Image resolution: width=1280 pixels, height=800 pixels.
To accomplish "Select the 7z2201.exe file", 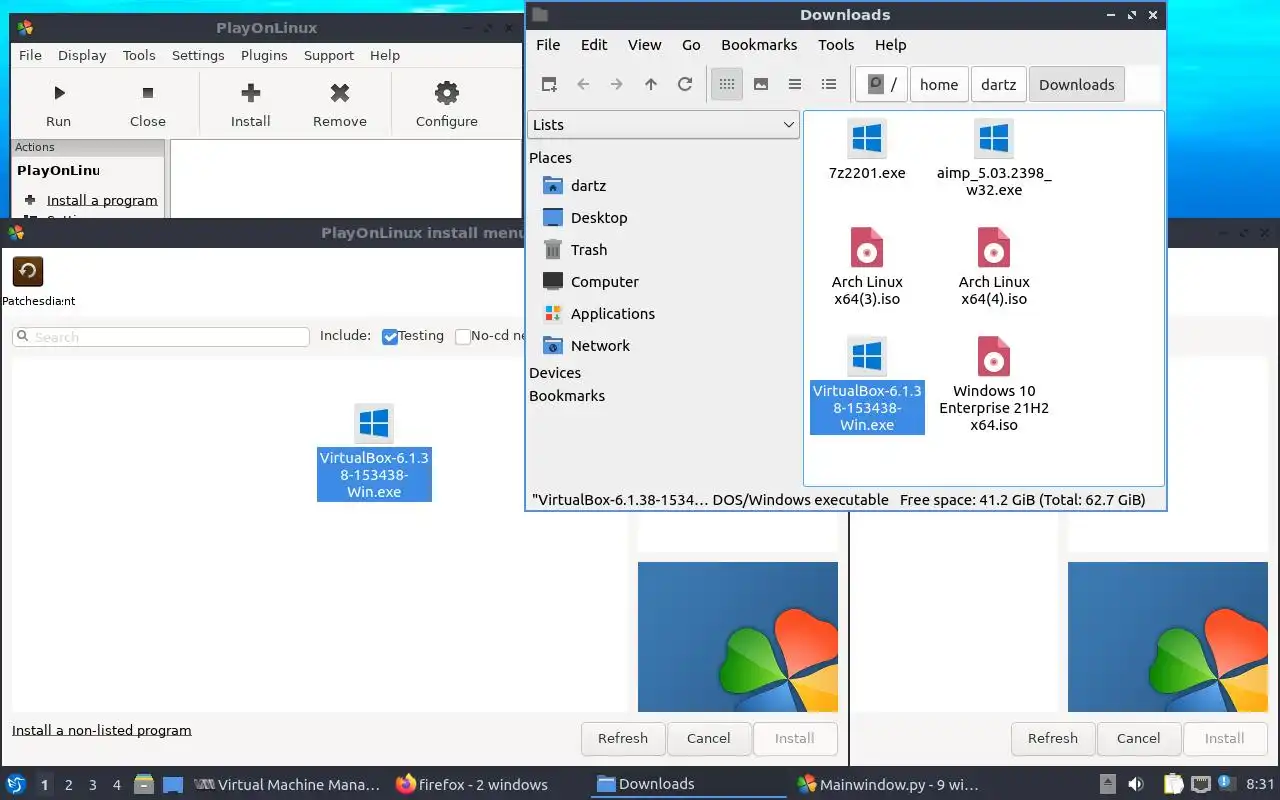I will [867, 151].
